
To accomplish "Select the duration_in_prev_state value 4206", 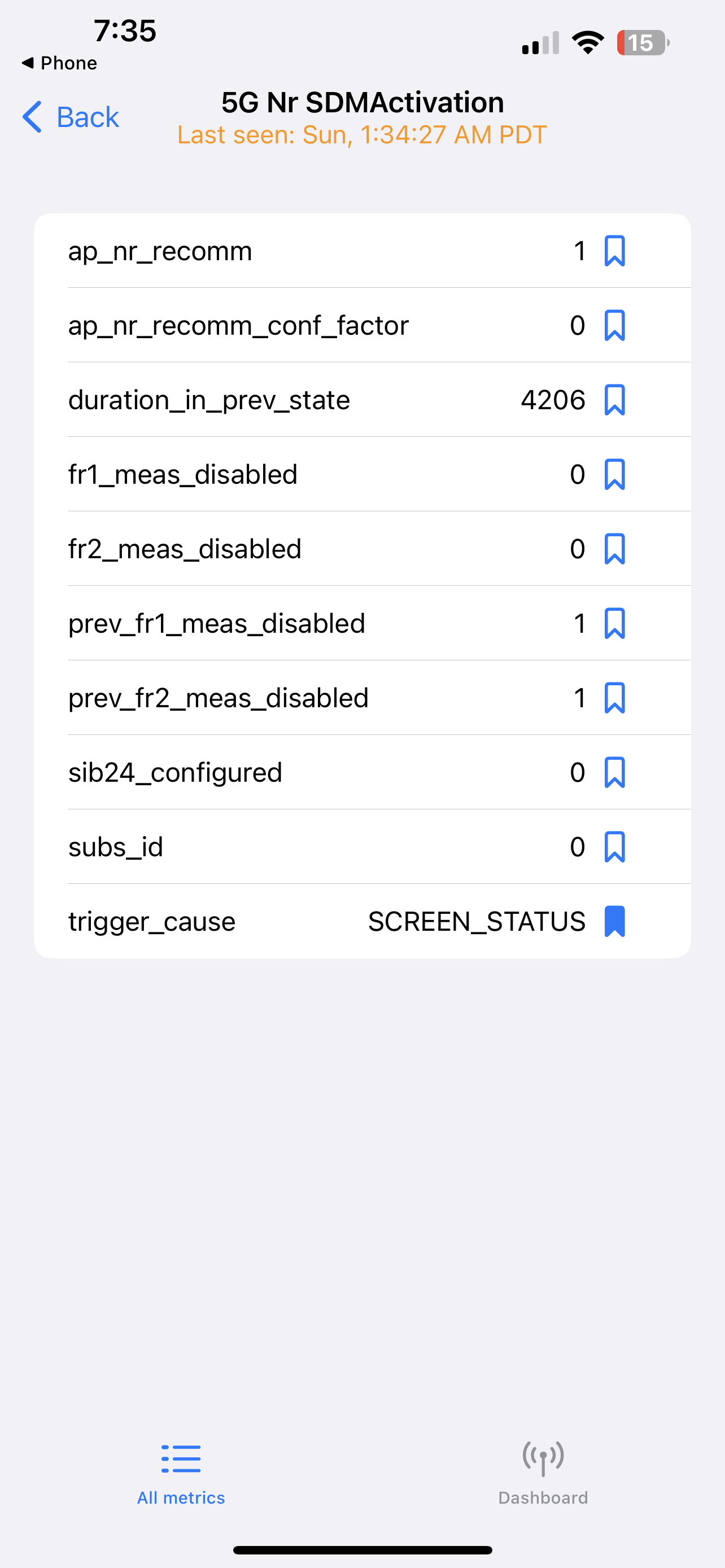I will pos(553,400).
